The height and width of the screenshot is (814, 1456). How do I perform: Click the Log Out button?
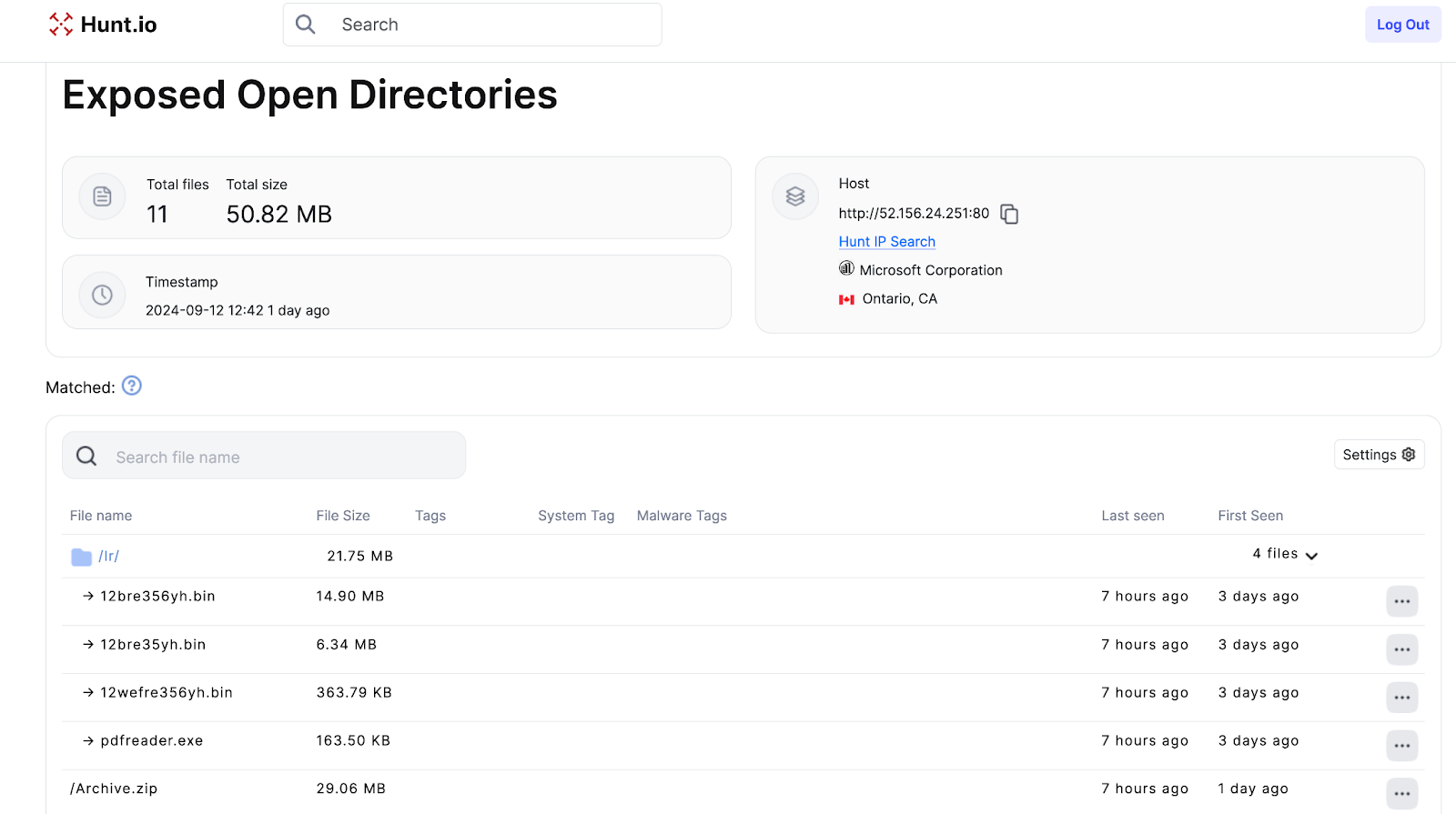1402,25
